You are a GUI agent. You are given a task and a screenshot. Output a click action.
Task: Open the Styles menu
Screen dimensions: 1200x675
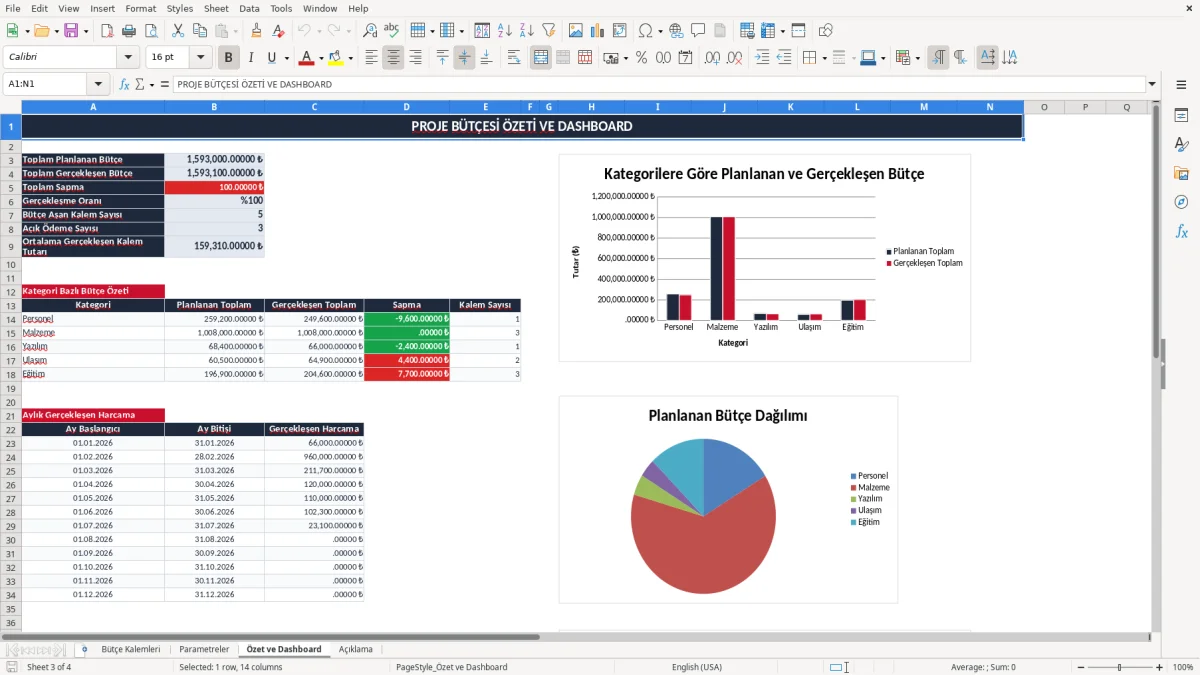click(180, 8)
